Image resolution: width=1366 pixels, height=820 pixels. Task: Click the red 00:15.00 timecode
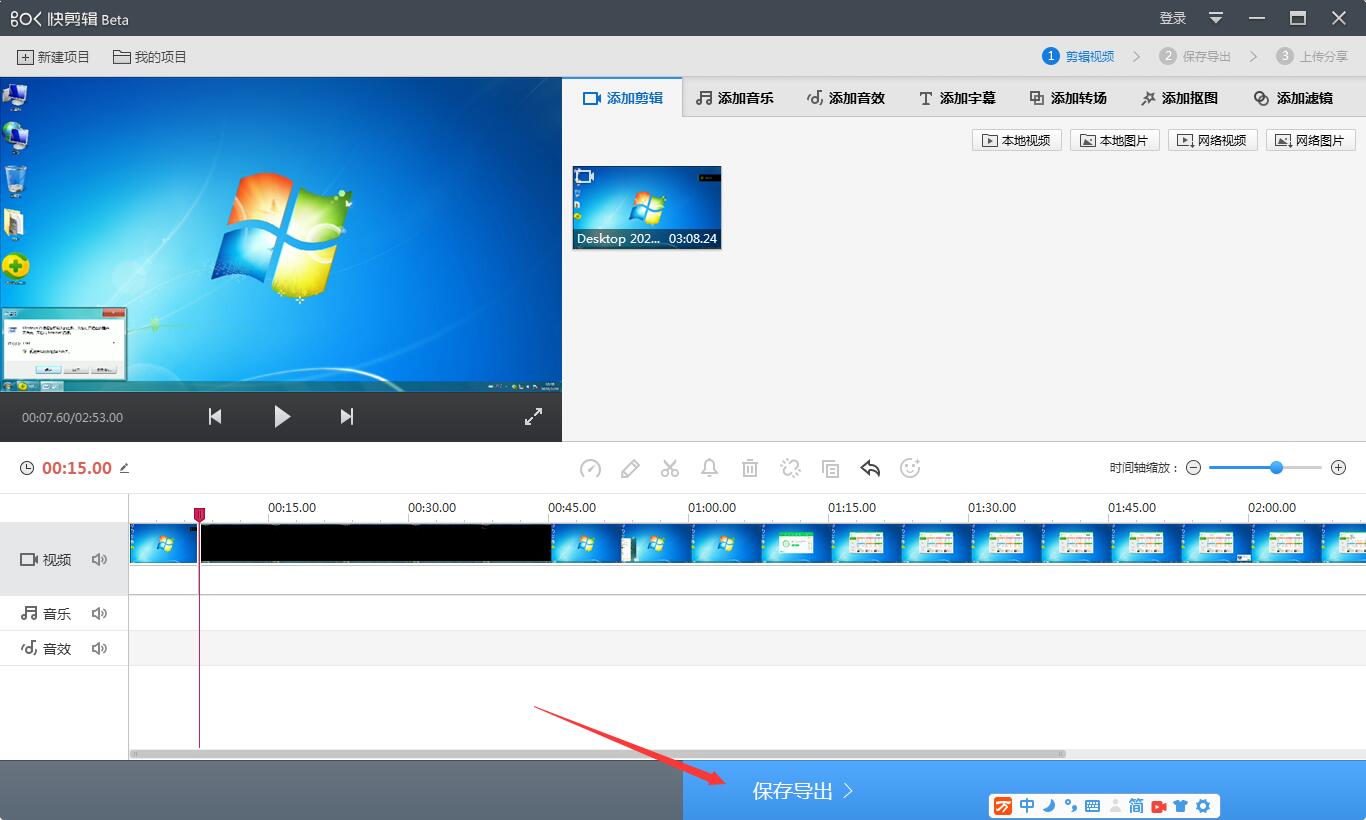tap(77, 468)
